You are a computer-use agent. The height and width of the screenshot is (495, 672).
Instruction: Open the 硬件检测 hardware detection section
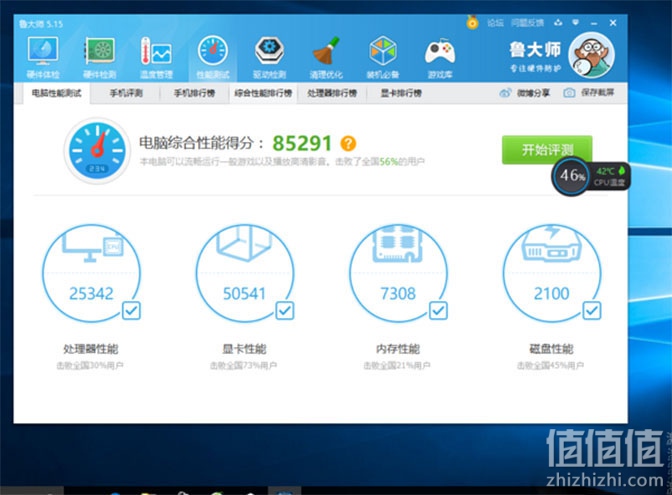tap(99, 58)
